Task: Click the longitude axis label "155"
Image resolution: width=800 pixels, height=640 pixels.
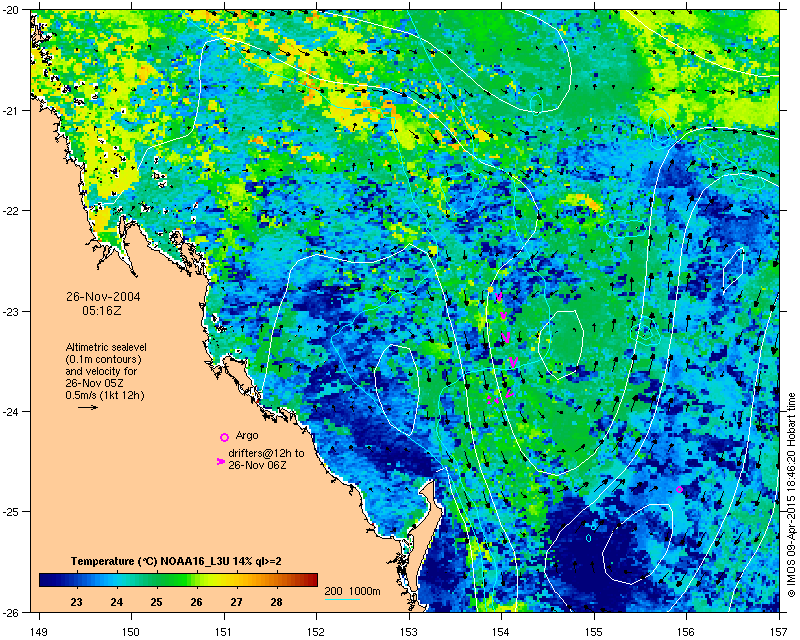Action: point(594,632)
